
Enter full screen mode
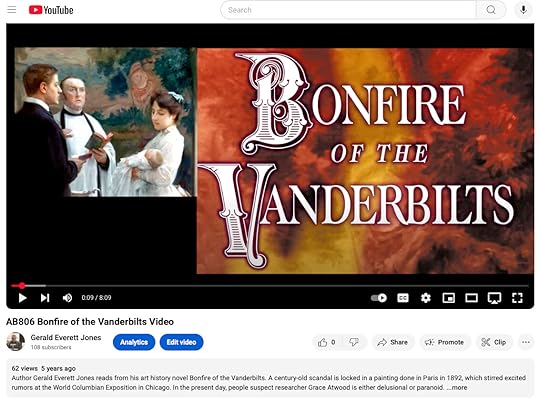click(517, 298)
